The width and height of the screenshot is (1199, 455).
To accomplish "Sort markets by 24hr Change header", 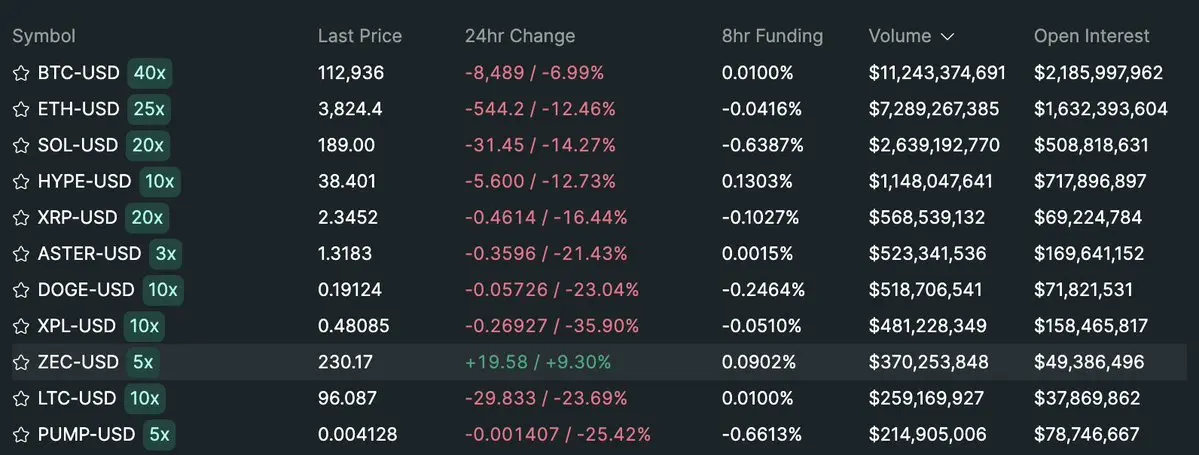I will 520,36.
